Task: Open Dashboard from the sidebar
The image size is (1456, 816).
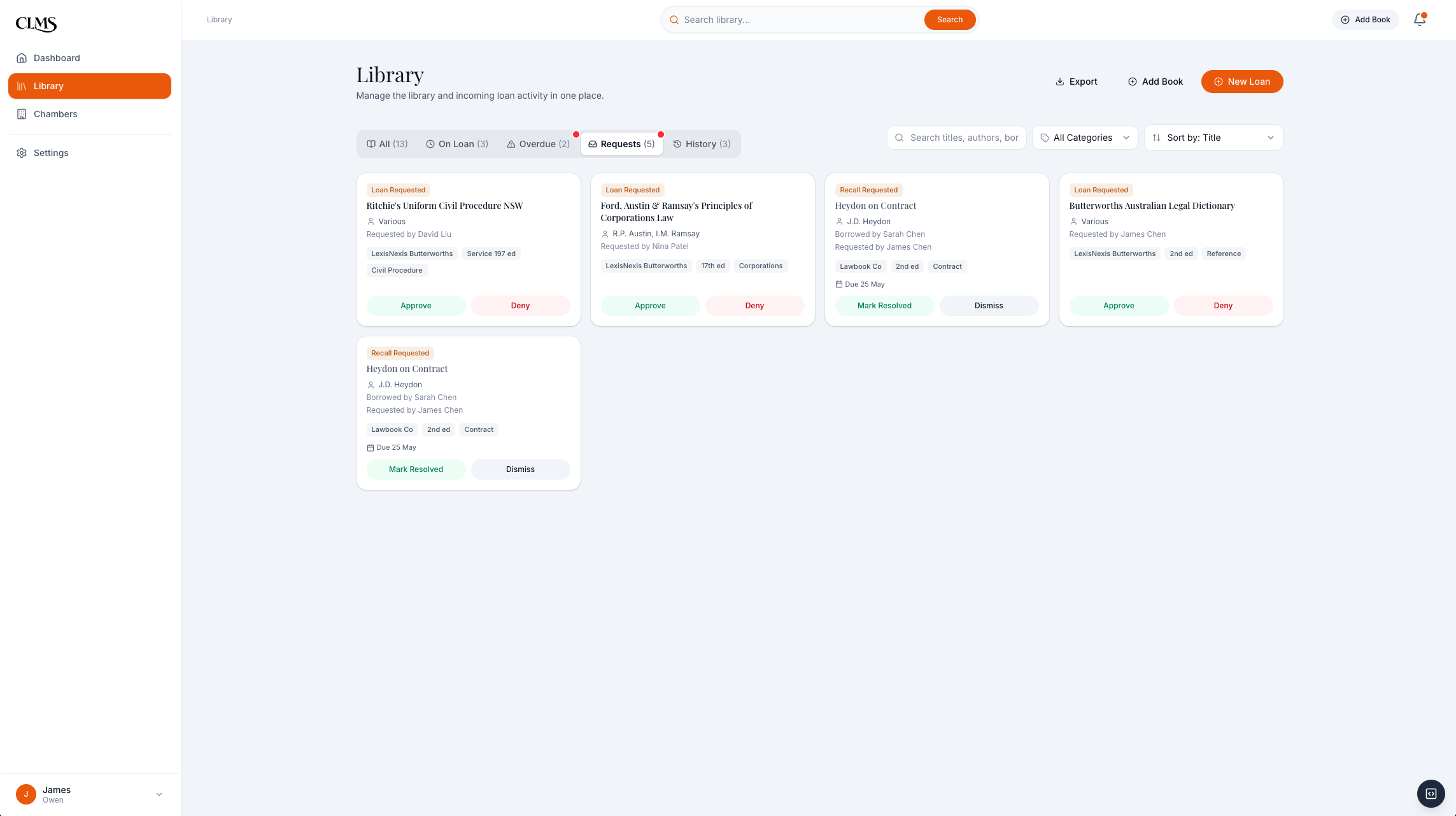Action: pos(89,58)
